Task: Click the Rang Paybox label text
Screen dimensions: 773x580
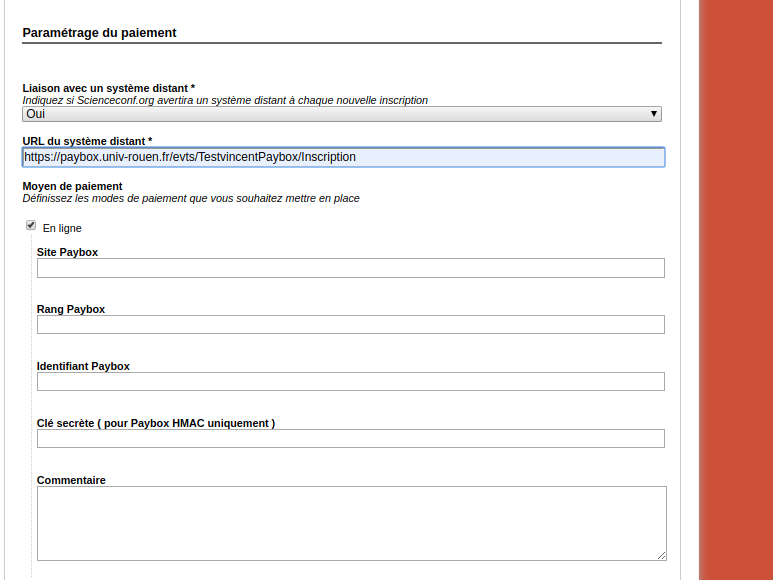Action: (71, 310)
